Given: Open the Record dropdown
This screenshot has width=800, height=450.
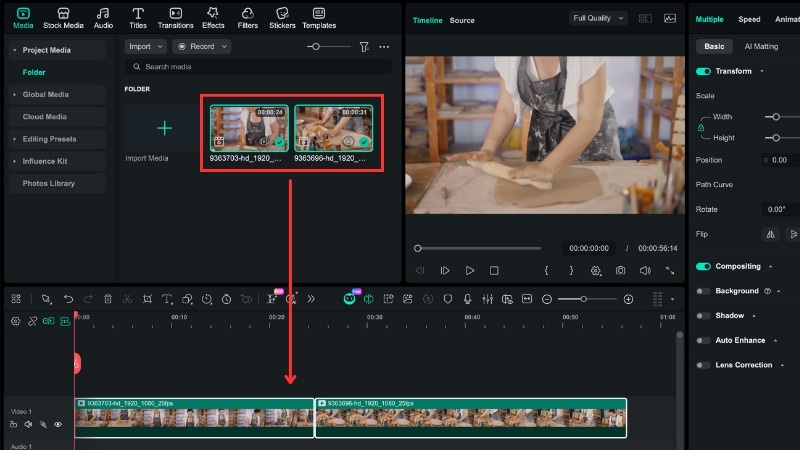Looking at the screenshot, I should [x=202, y=46].
